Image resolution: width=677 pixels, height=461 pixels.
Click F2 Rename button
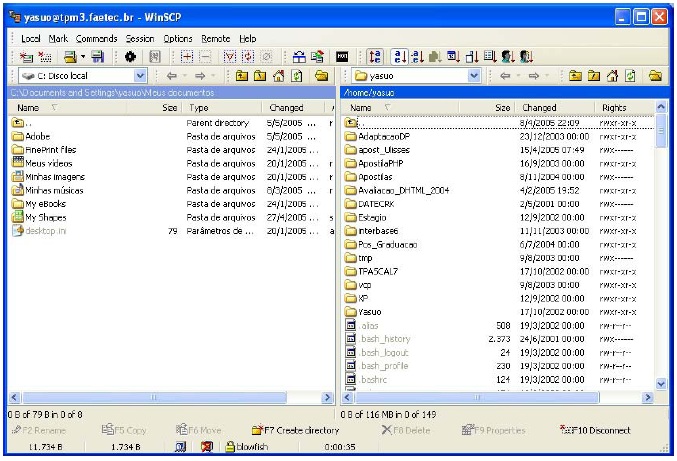(x=39, y=430)
